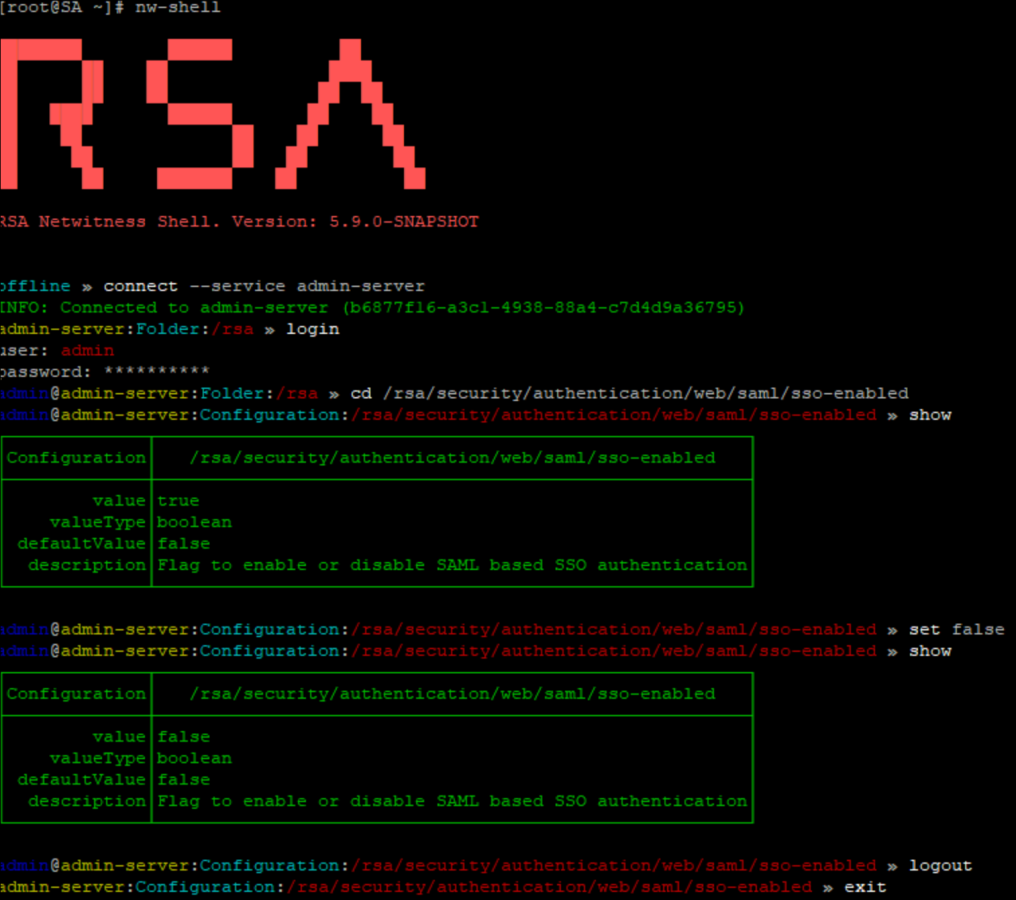
Task: Click the 'nw-shell' command on the root prompt
Action: pos(178,8)
